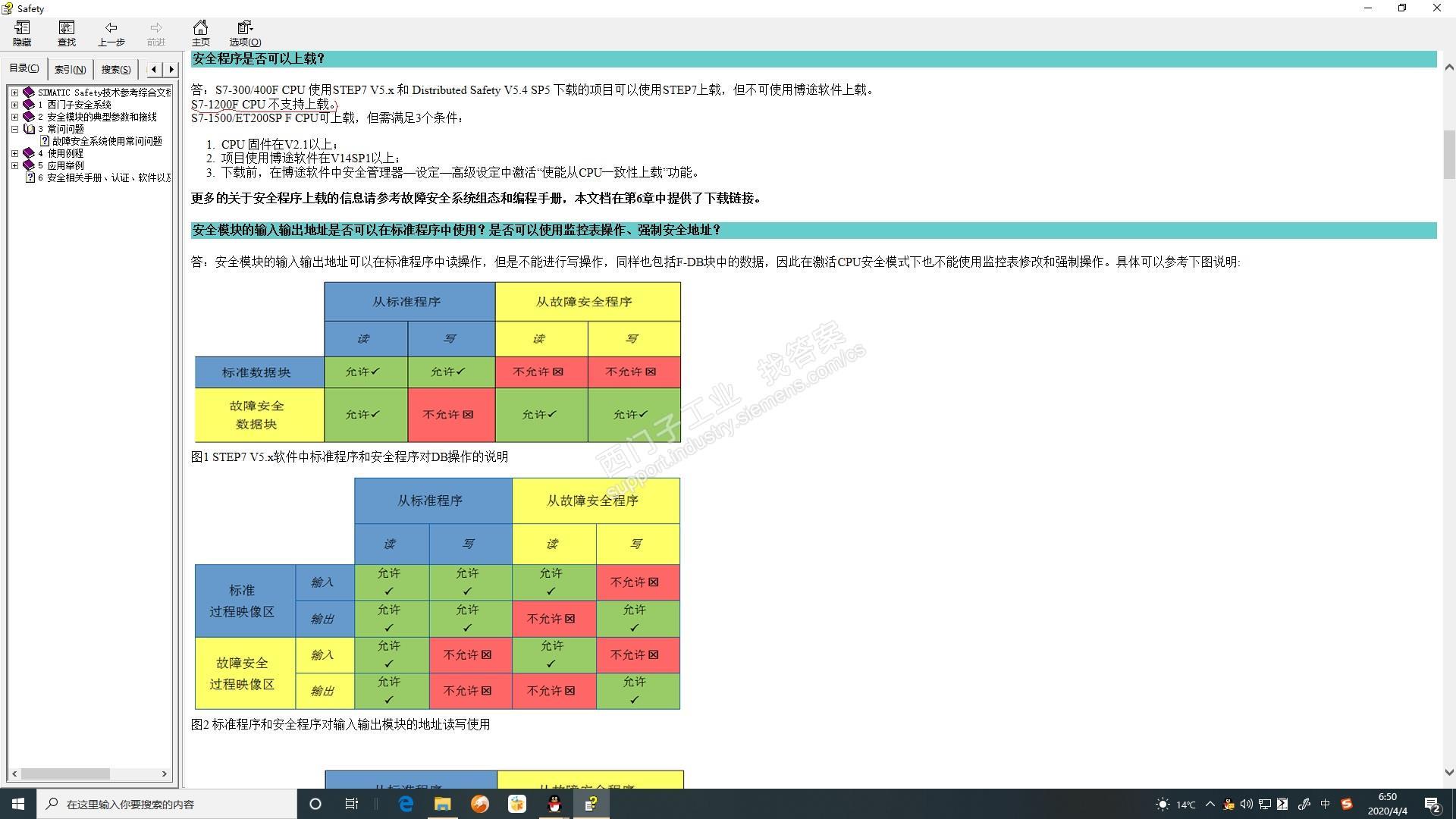Image resolution: width=1456 pixels, height=819 pixels.
Task: Expand chapter 1 西门子安全系统 node
Action: (x=14, y=105)
